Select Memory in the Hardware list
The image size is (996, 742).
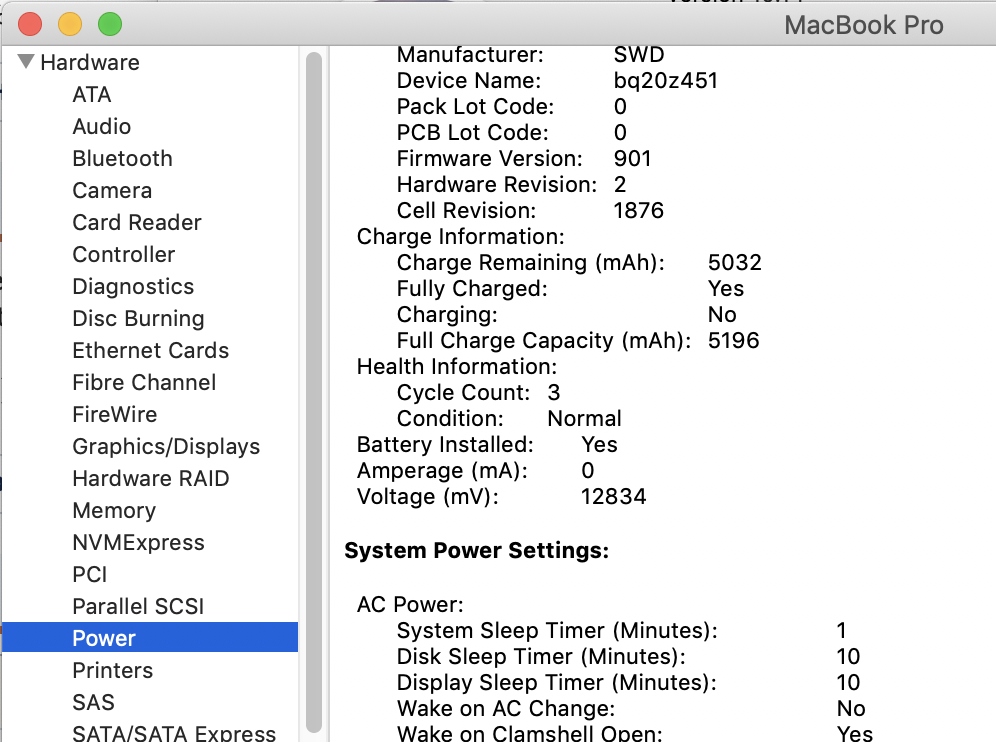[114, 511]
